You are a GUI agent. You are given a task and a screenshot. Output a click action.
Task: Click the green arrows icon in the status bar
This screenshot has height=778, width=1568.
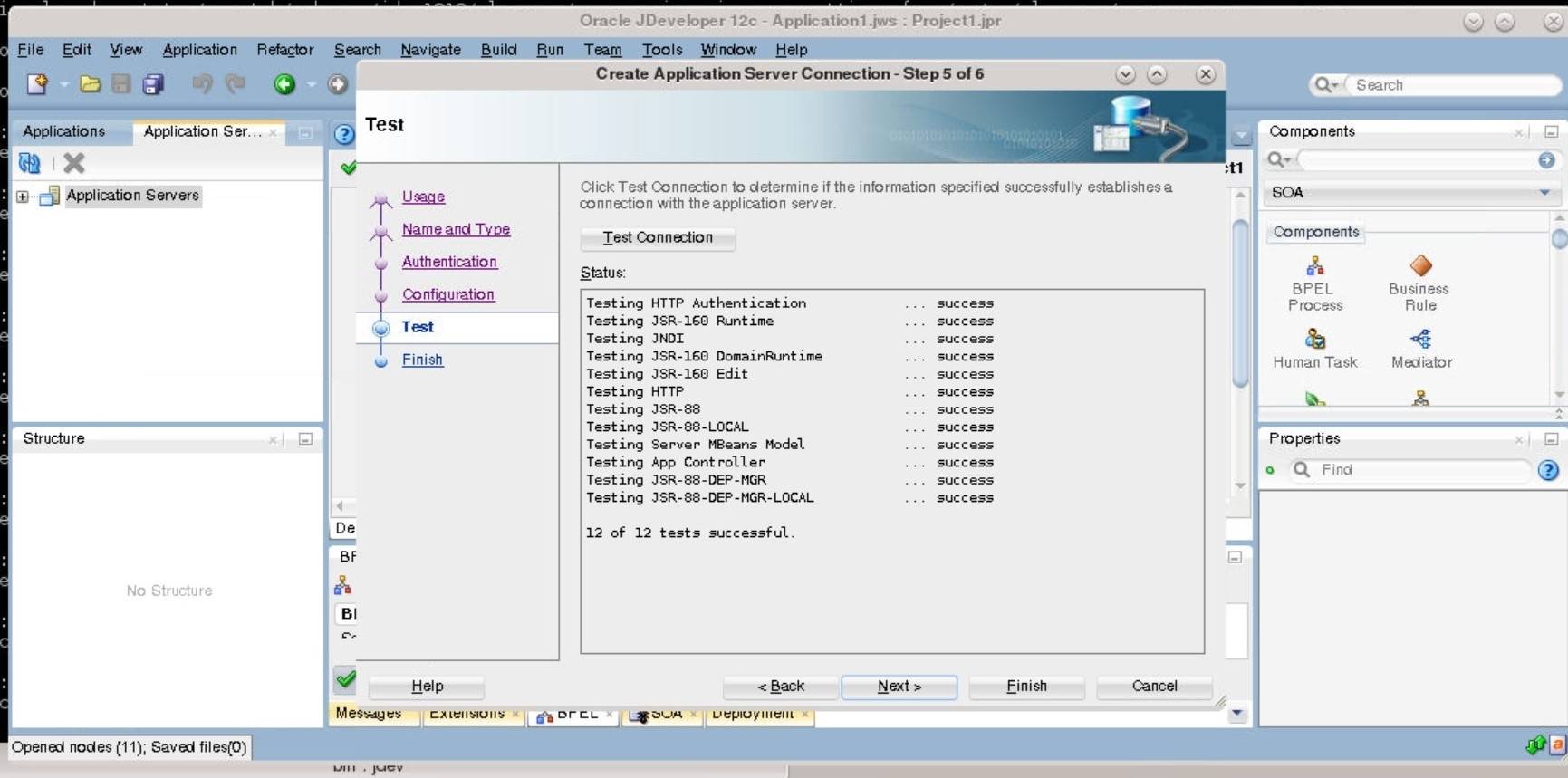[x=1534, y=745]
